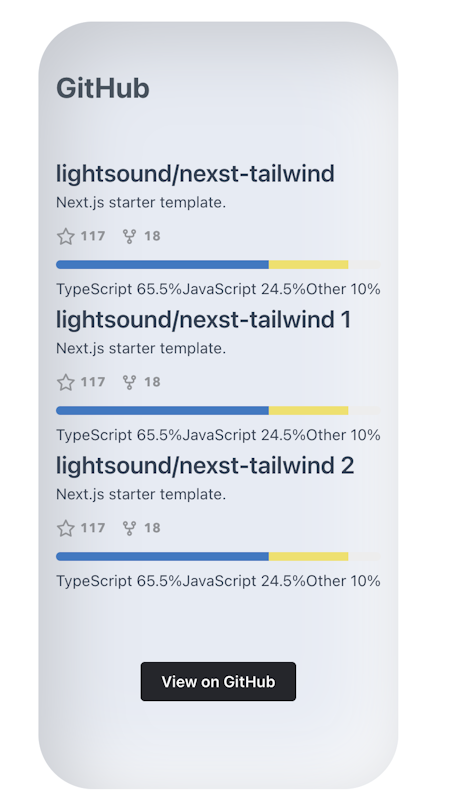Click the Other 10% label under nexst-tailwind 2

coord(343,581)
